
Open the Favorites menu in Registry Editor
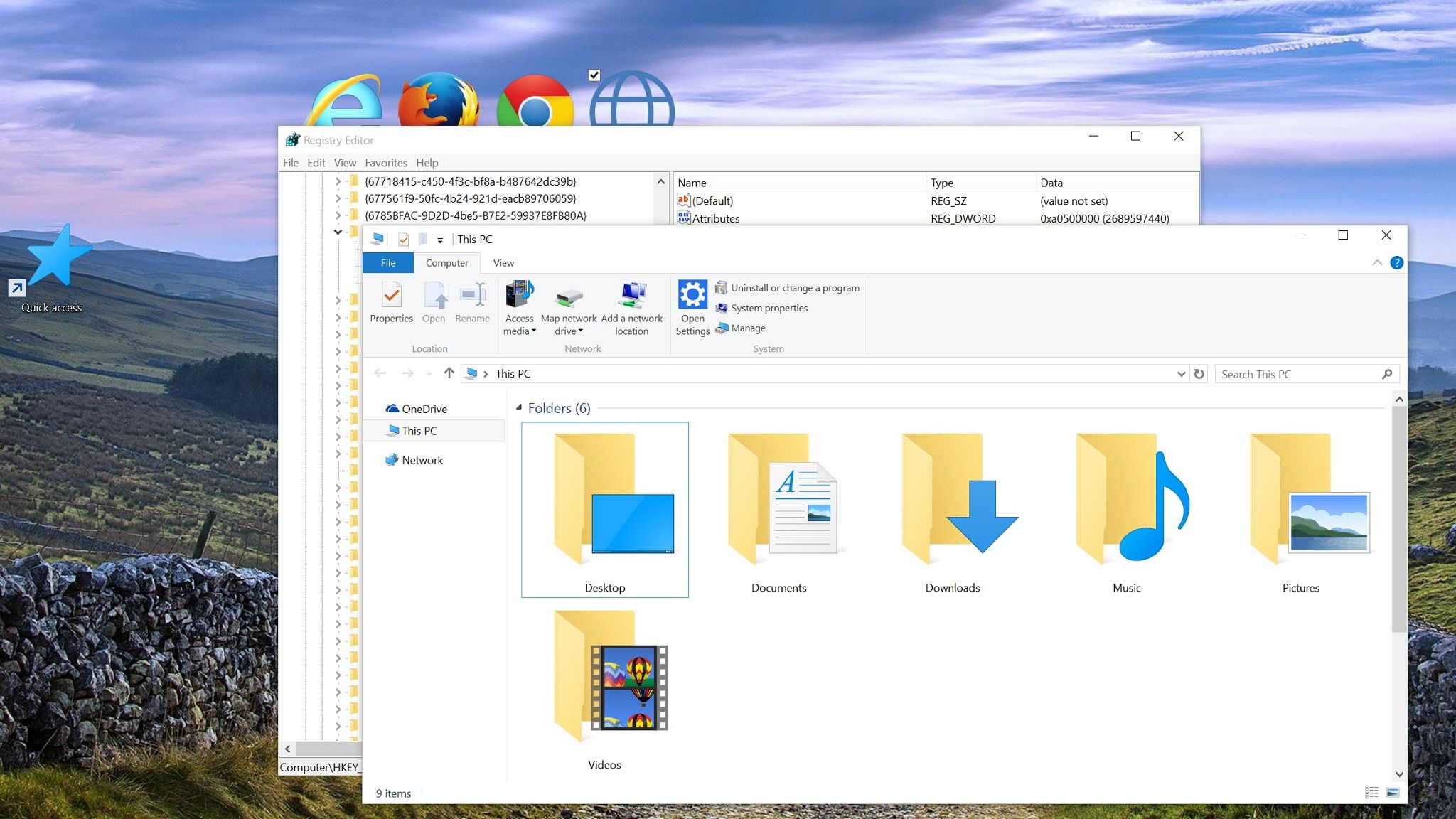click(386, 163)
